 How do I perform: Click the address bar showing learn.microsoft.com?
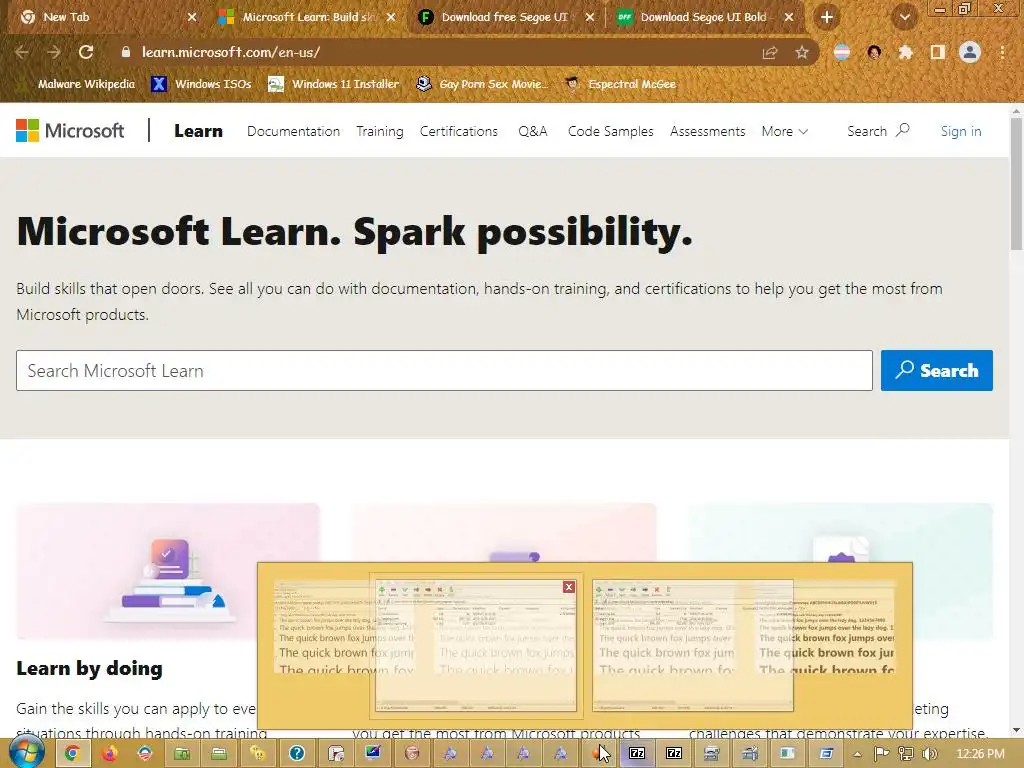tap(431, 52)
